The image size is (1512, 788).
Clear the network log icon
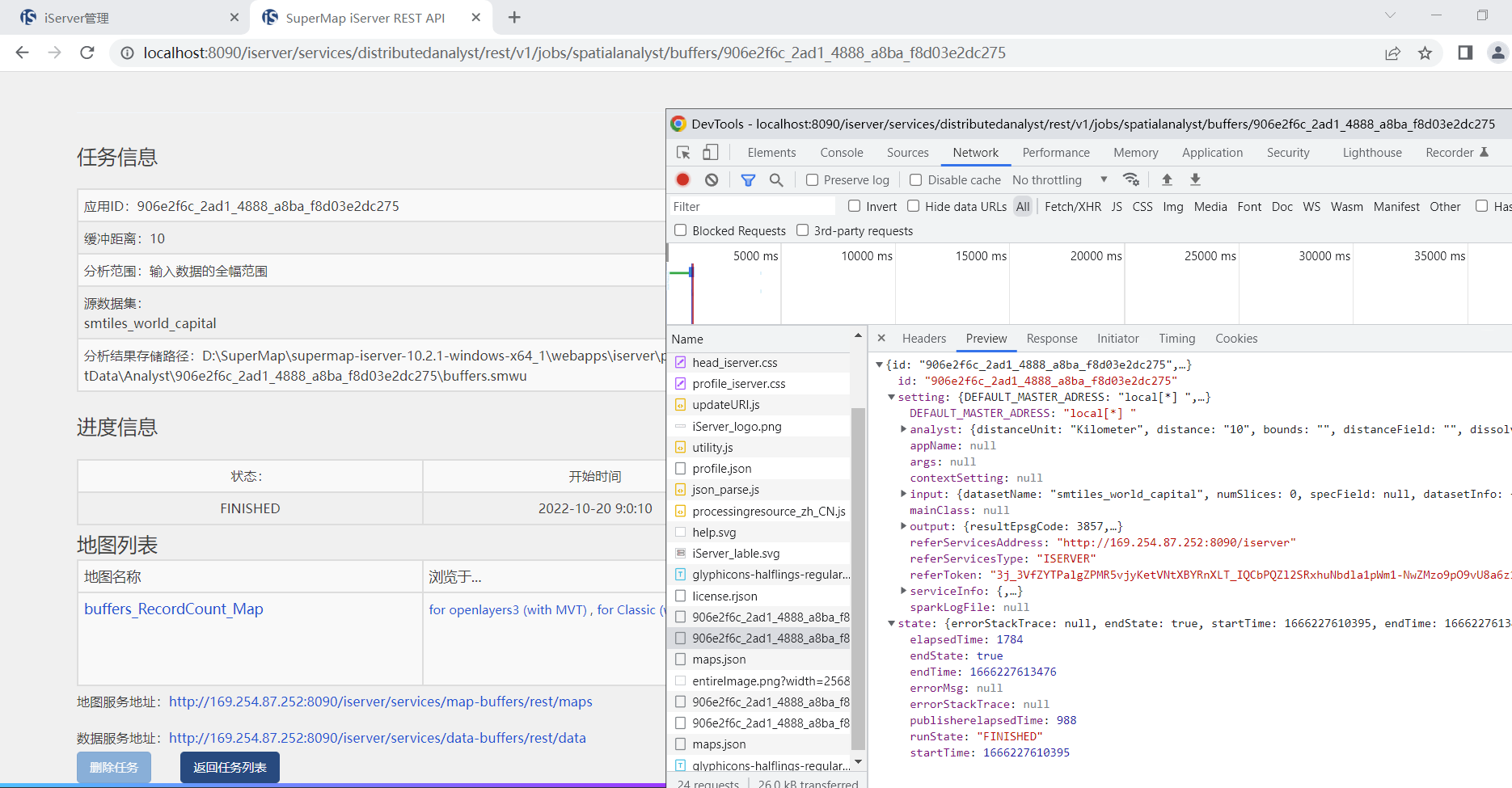(712, 179)
